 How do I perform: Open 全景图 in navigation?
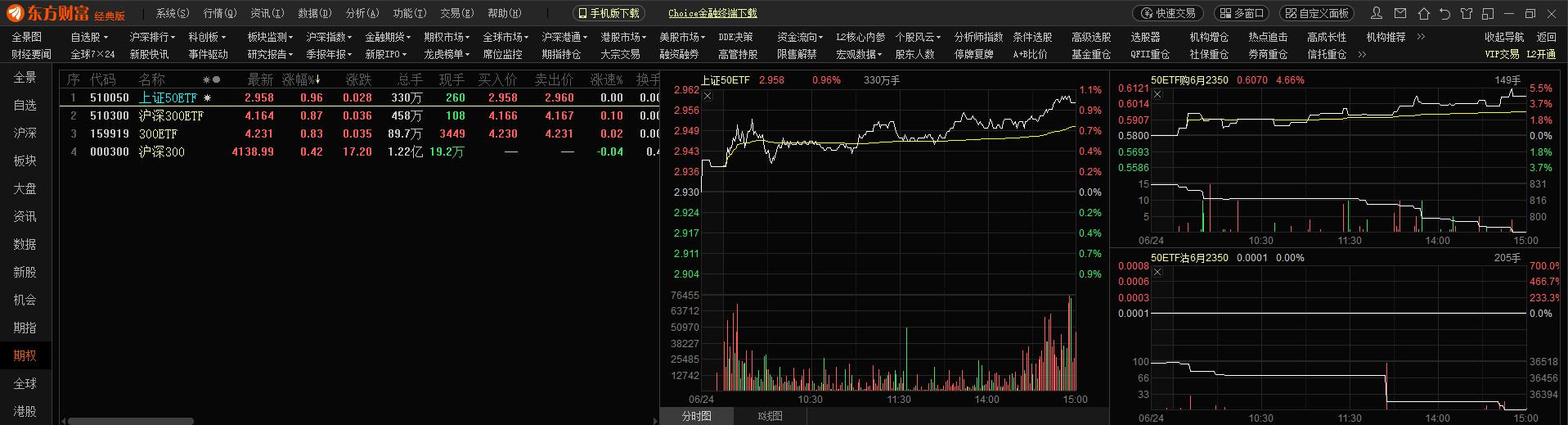point(26,37)
